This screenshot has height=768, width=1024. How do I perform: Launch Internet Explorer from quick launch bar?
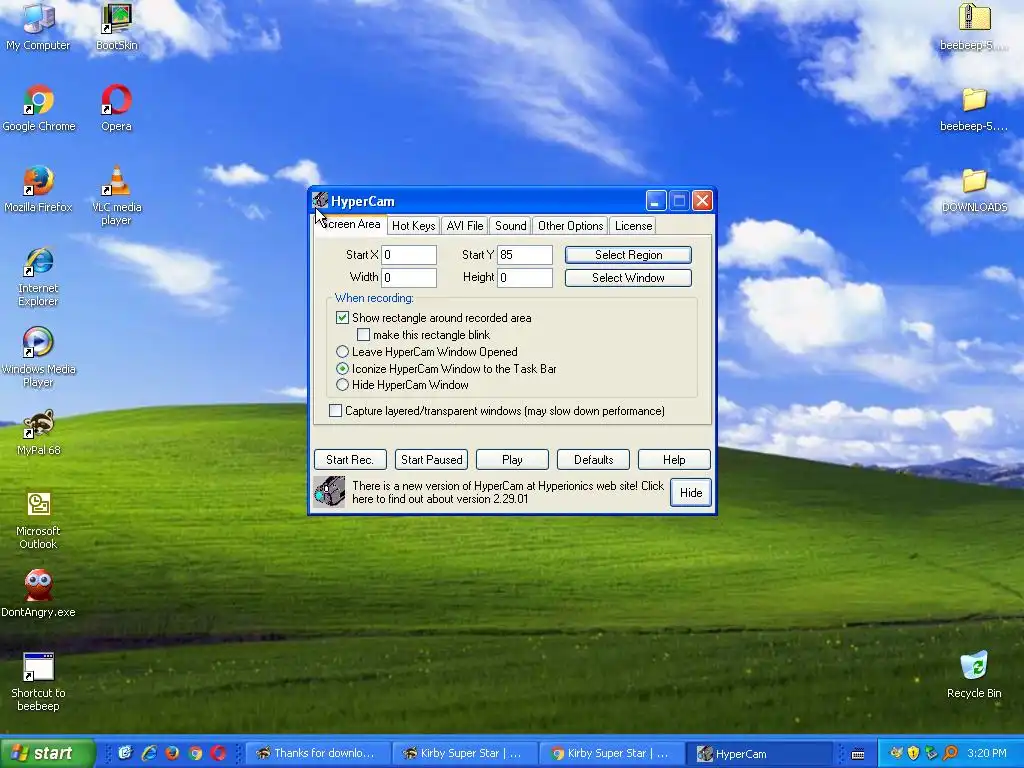[x=149, y=753]
